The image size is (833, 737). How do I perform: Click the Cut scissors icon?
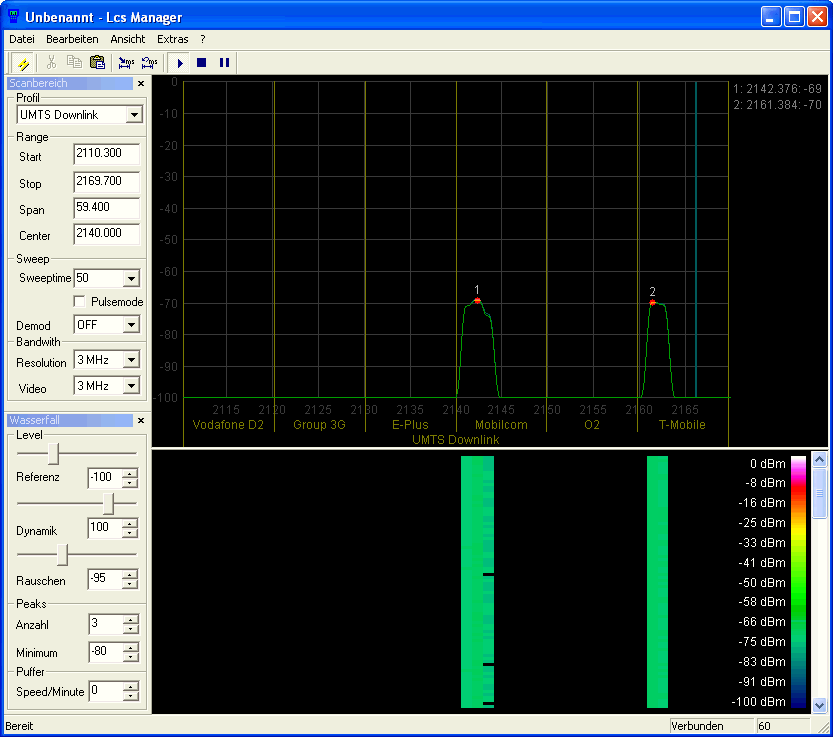point(52,63)
